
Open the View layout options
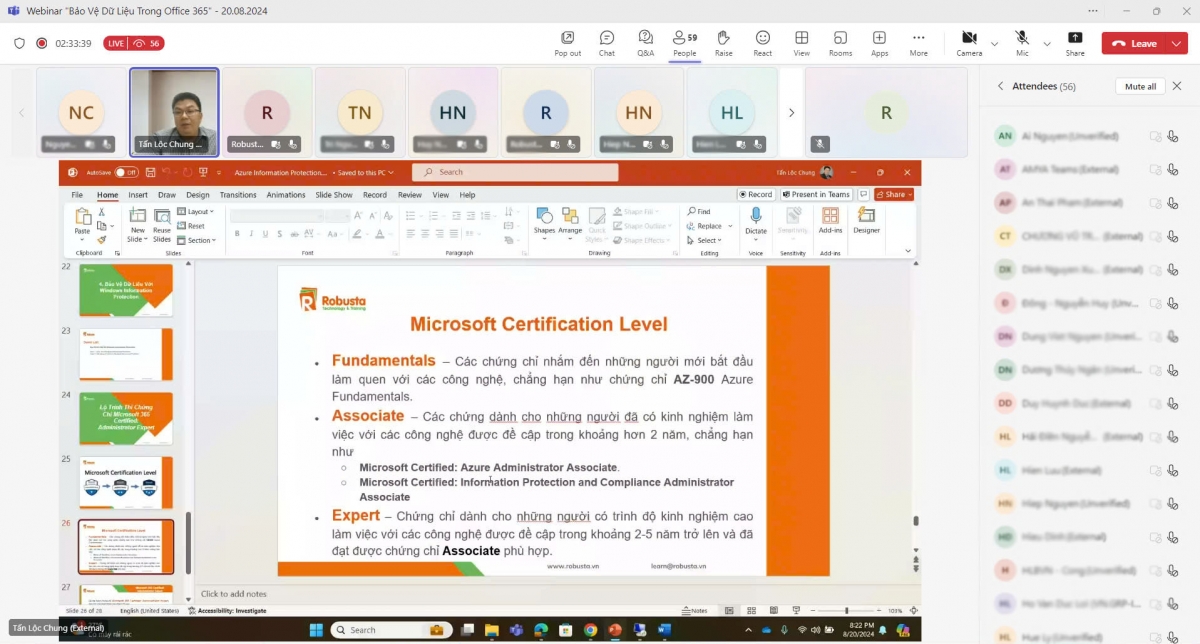pos(802,43)
